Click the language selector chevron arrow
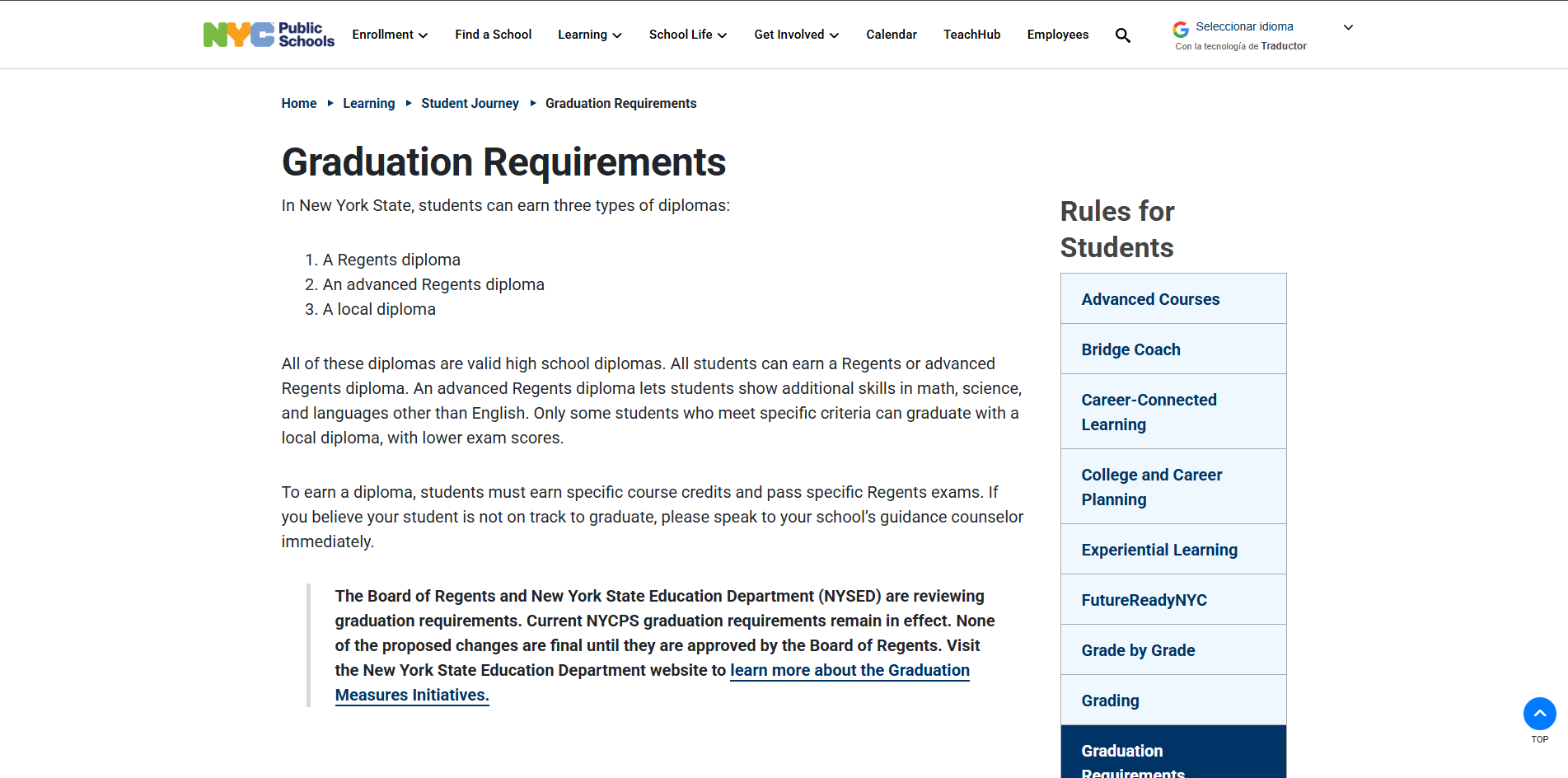 1348,27
